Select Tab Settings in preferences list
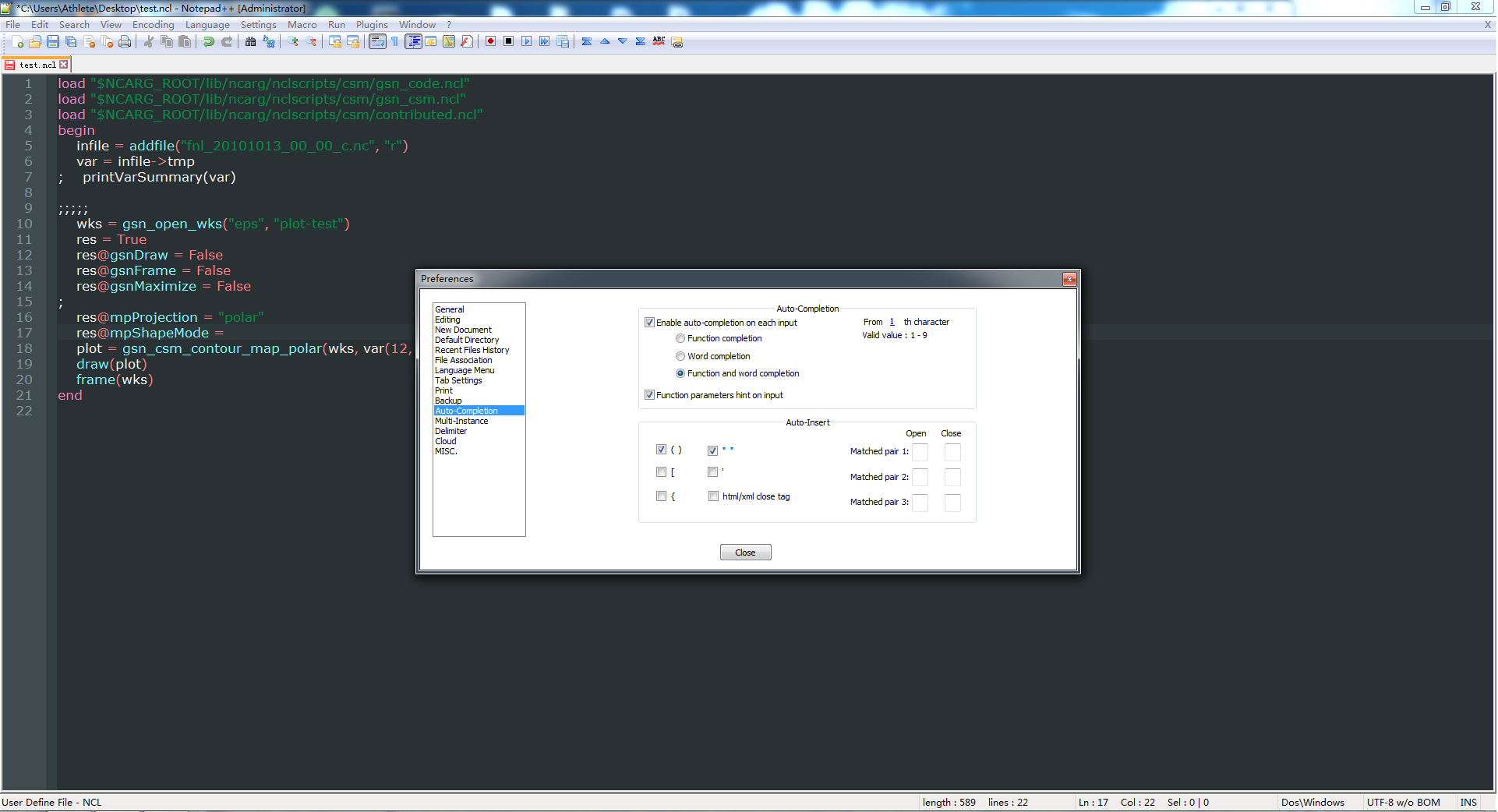Viewport: 1498px width, 812px height. point(458,380)
